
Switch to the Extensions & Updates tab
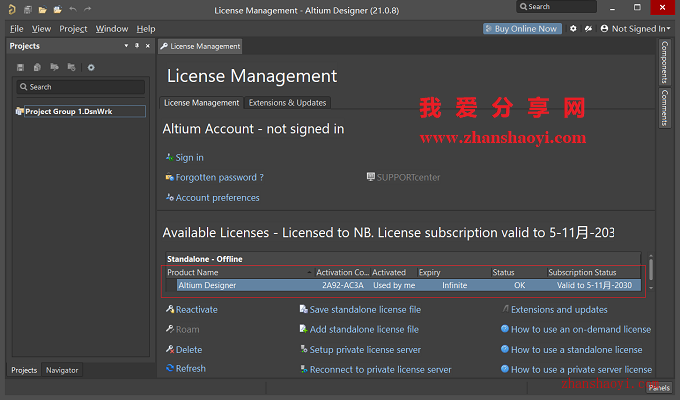pyautogui.click(x=288, y=103)
